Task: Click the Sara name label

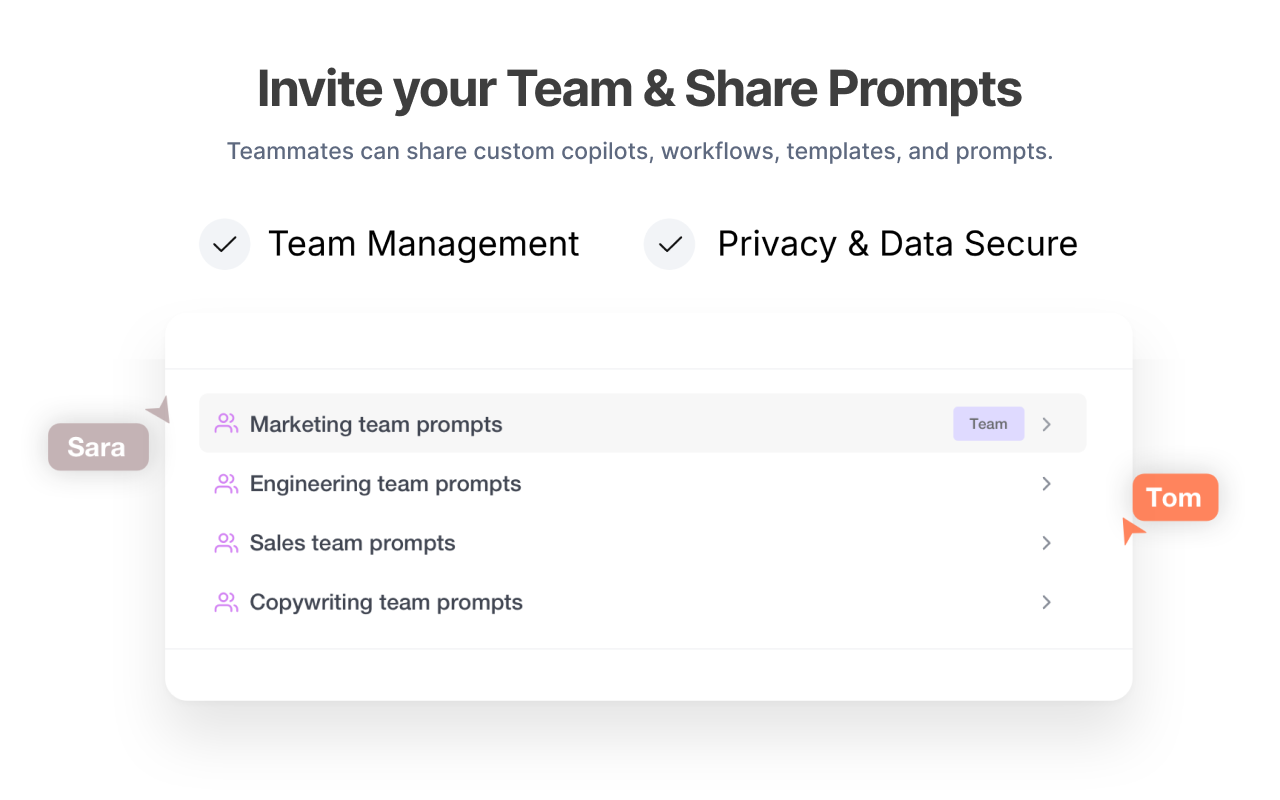Action: coord(98,447)
